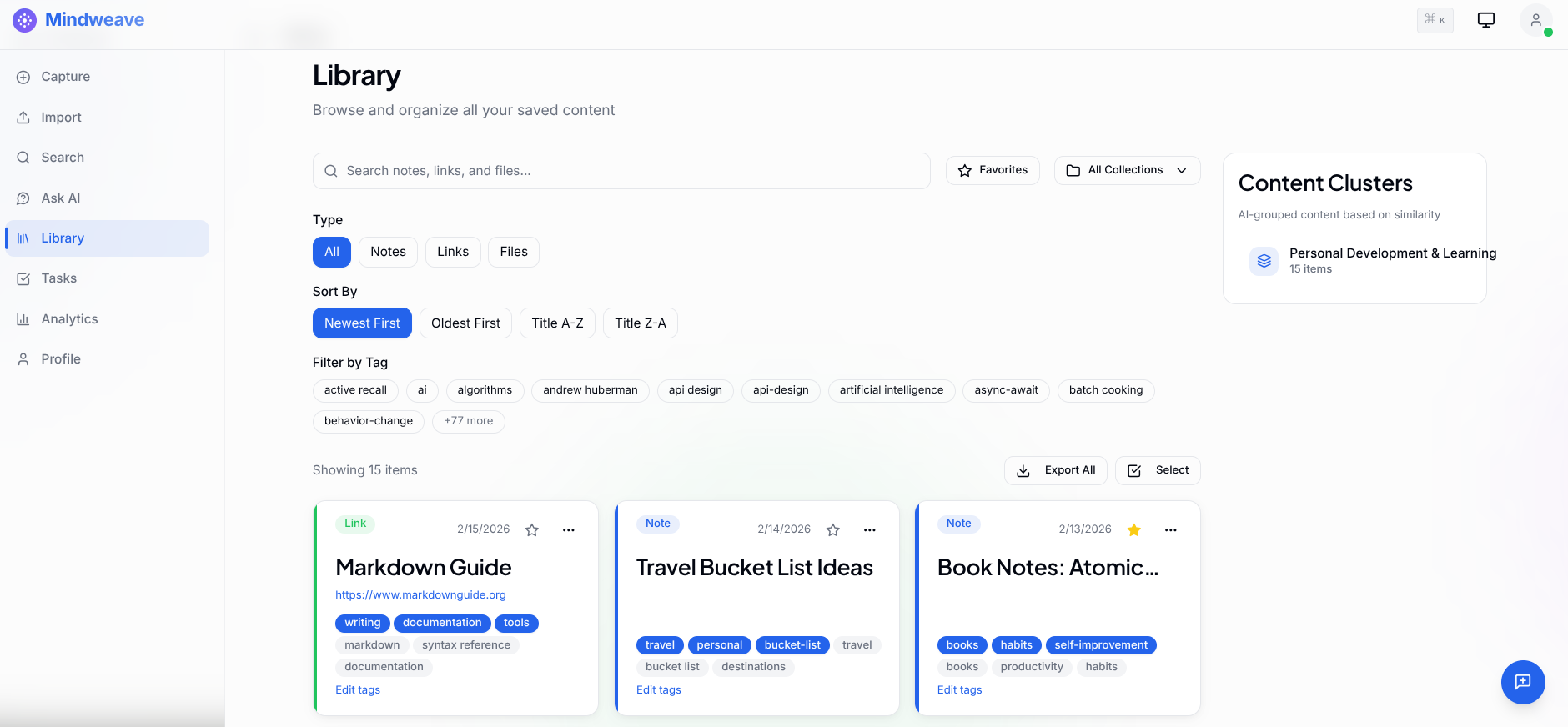Open Profile in the sidebar
Image resolution: width=1568 pixels, height=727 pixels.
[x=107, y=359]
